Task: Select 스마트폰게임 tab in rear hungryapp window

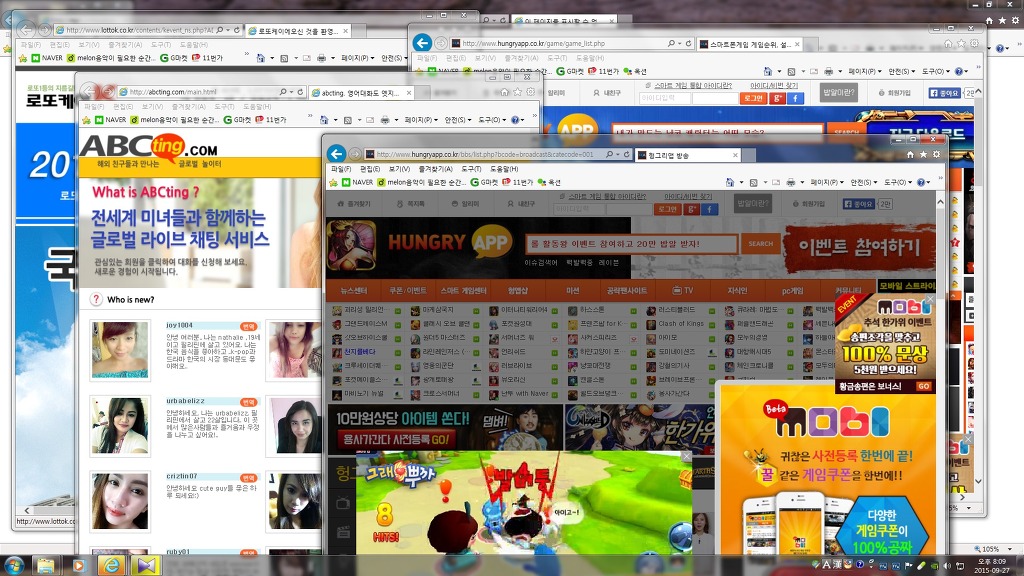Action: click(750, 44)
